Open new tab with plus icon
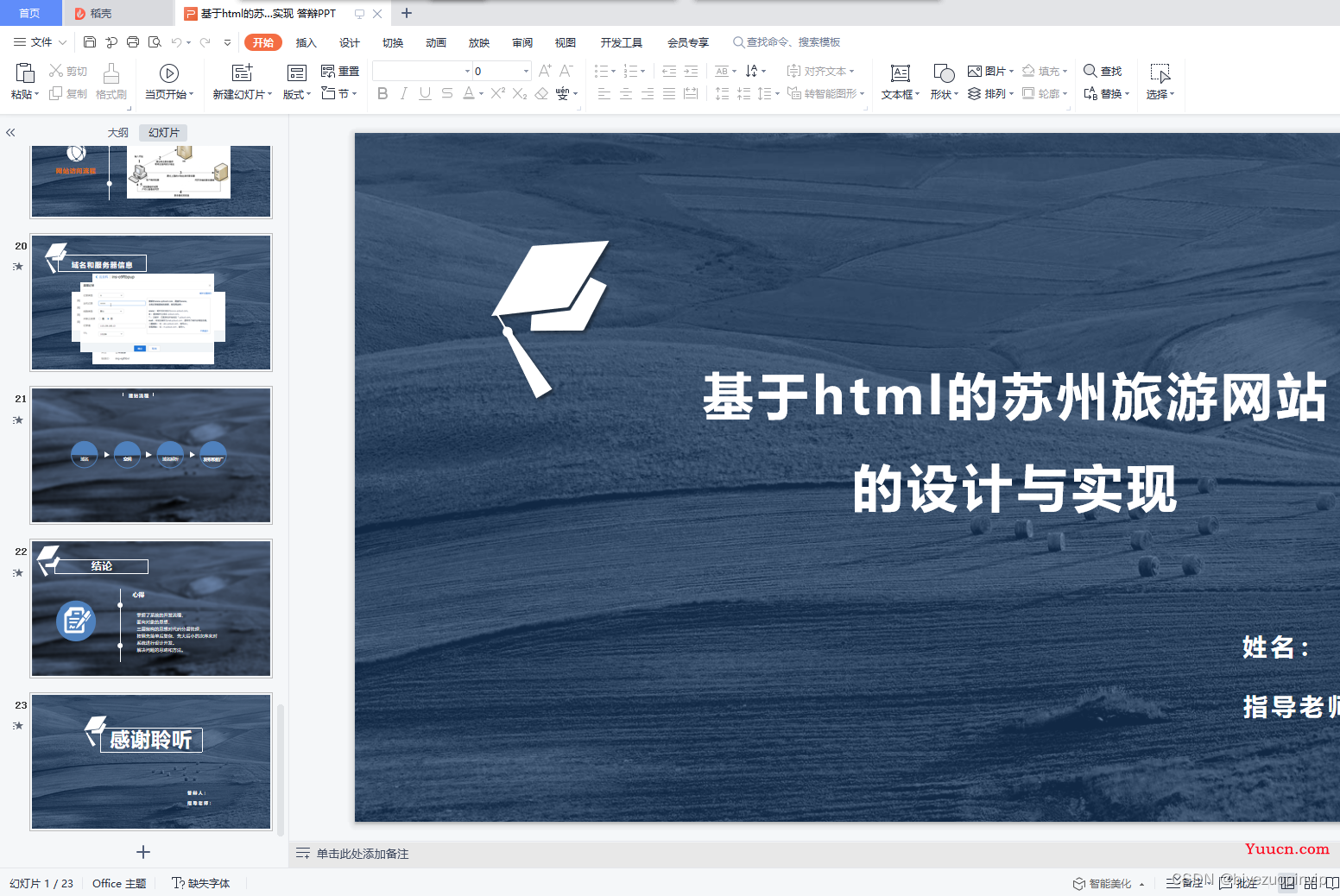1340x896 pixels. point(407,13)
